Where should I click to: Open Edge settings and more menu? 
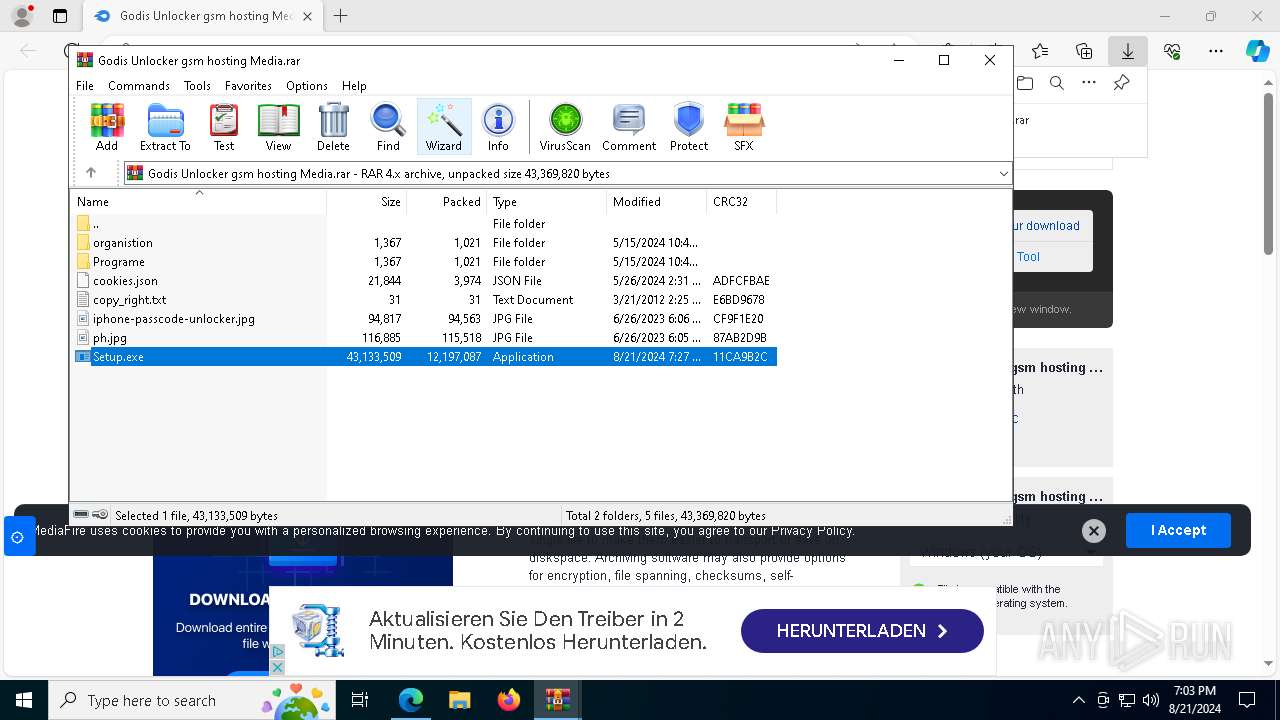[x=1216, y=51]
